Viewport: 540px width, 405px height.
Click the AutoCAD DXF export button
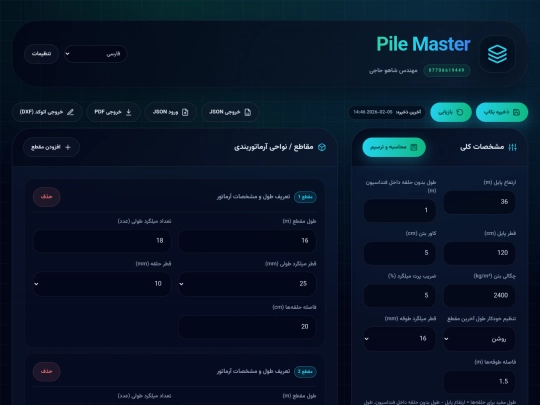click(47, 112)
